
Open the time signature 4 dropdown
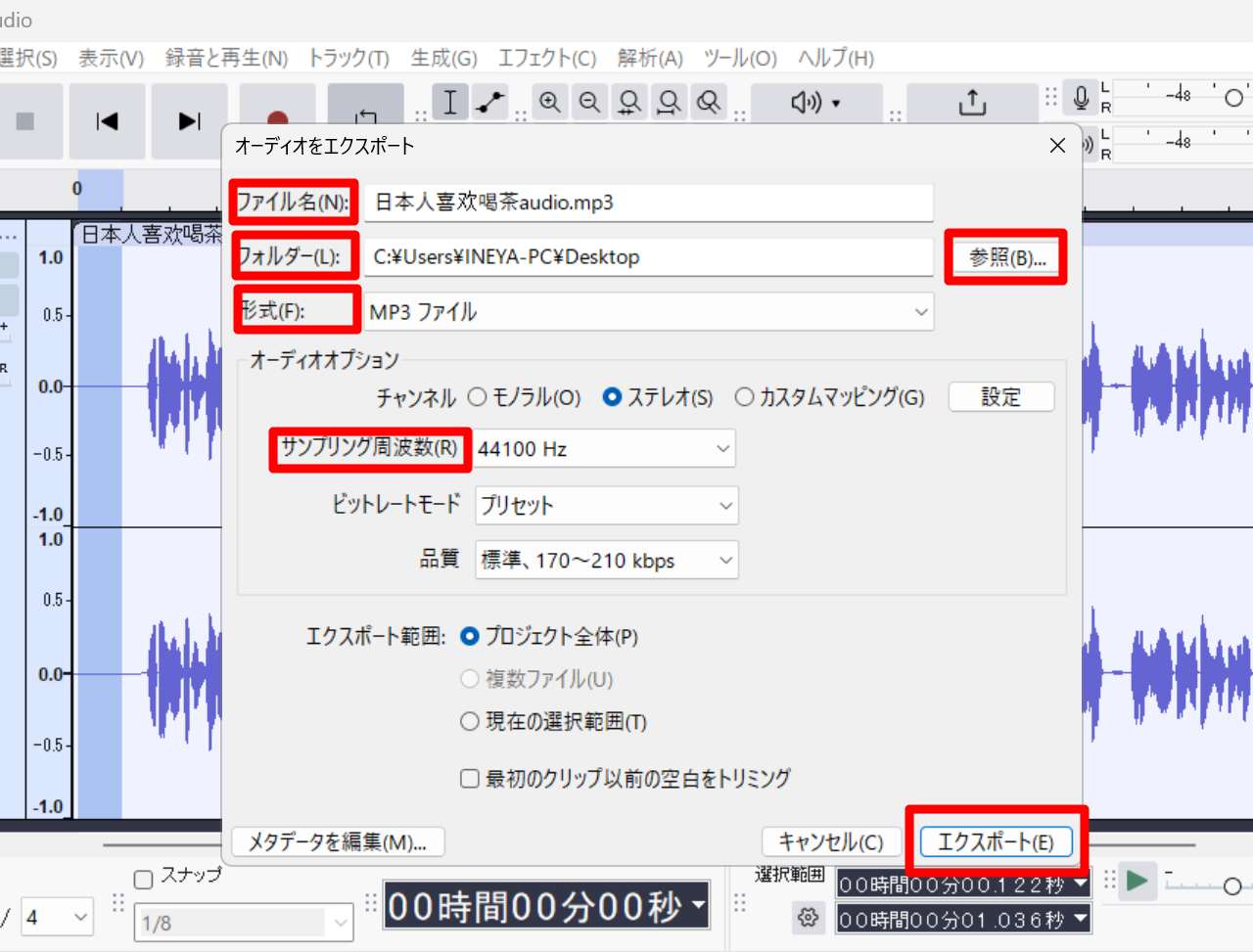58,918
